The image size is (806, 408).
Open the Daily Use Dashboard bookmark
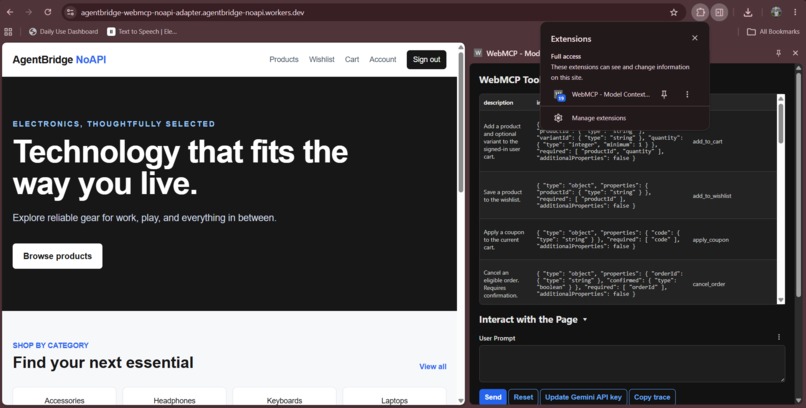63,32
